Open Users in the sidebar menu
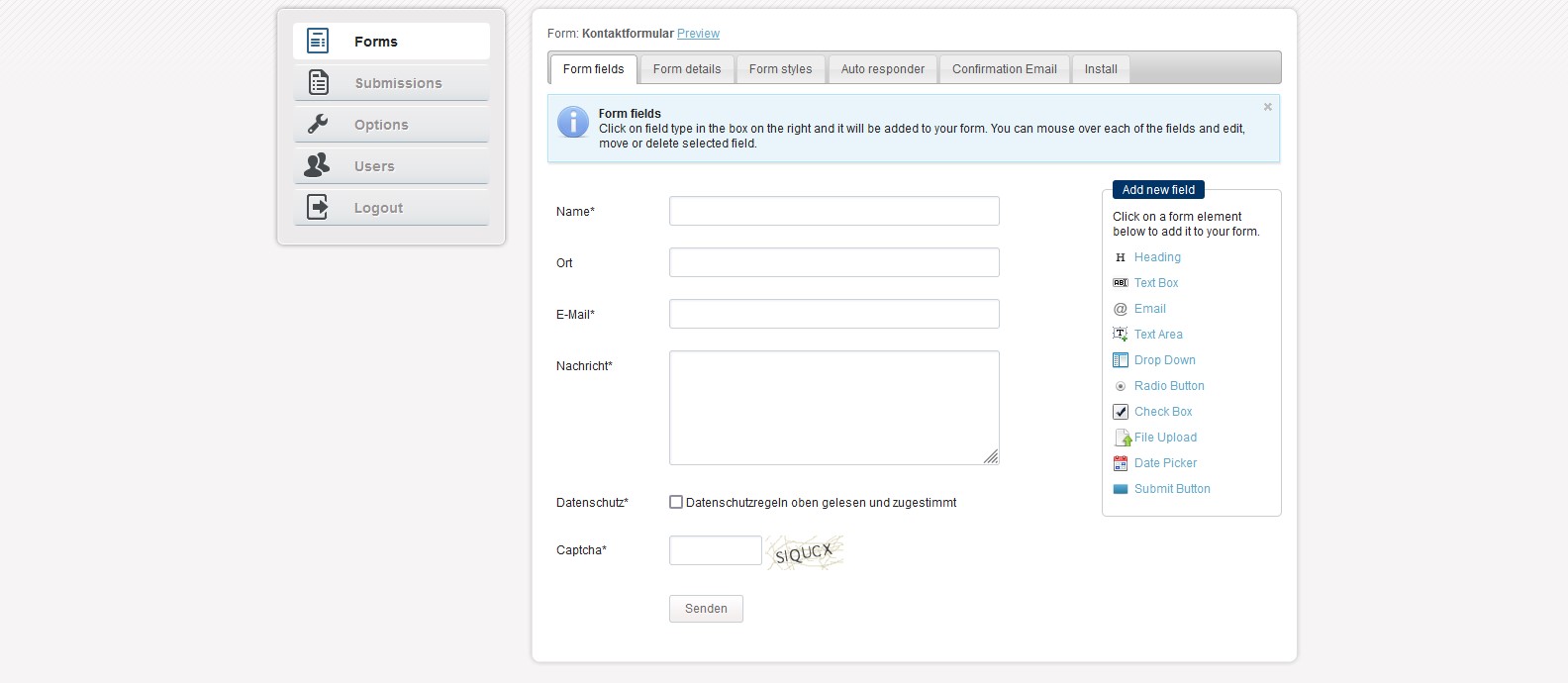This screenshot has height=683, width=1568. pyautogui.click(x=391, y=166)
